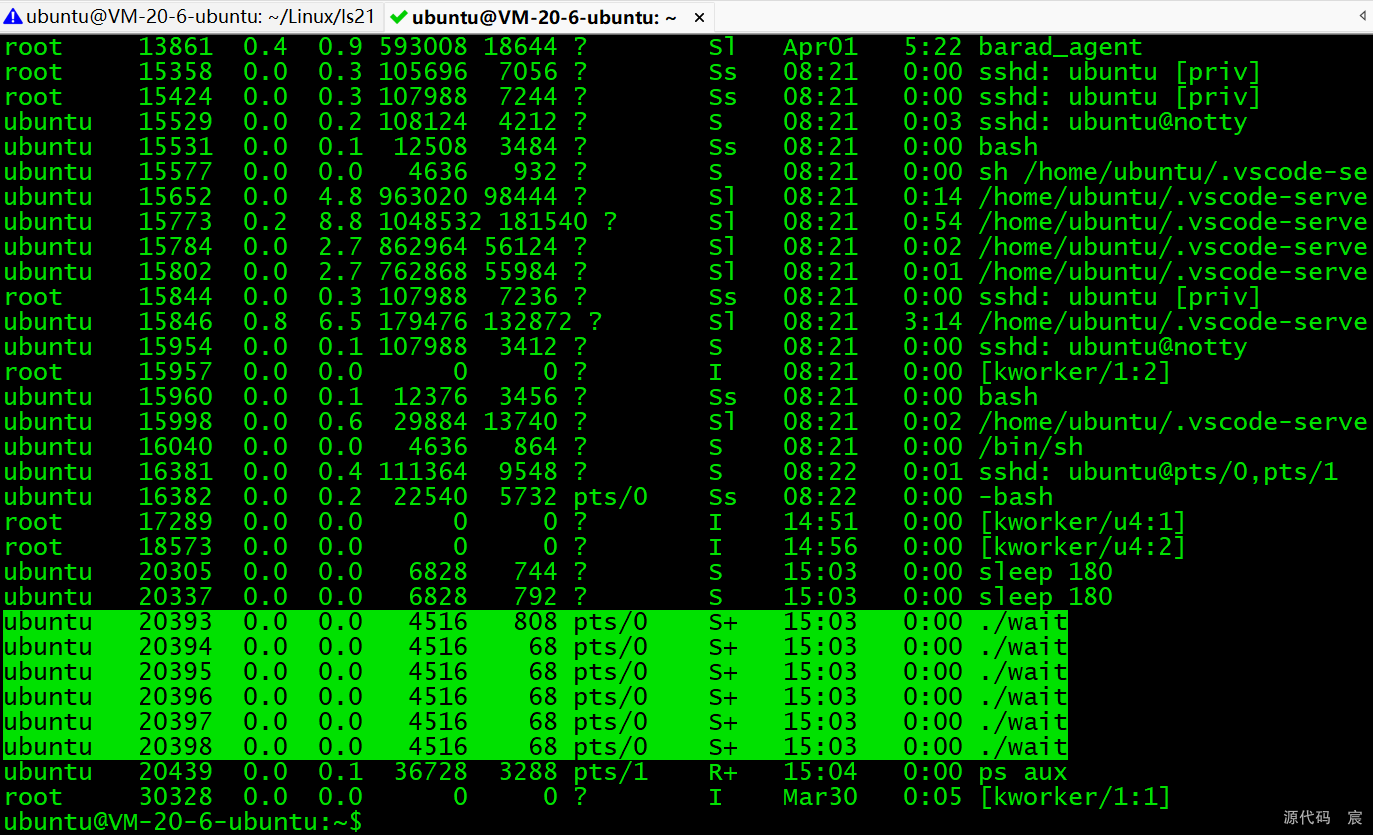Click the [kworker/1:1] process name
The image size is (1373, 835).
pyautogui.click(x=1075, y=797)
